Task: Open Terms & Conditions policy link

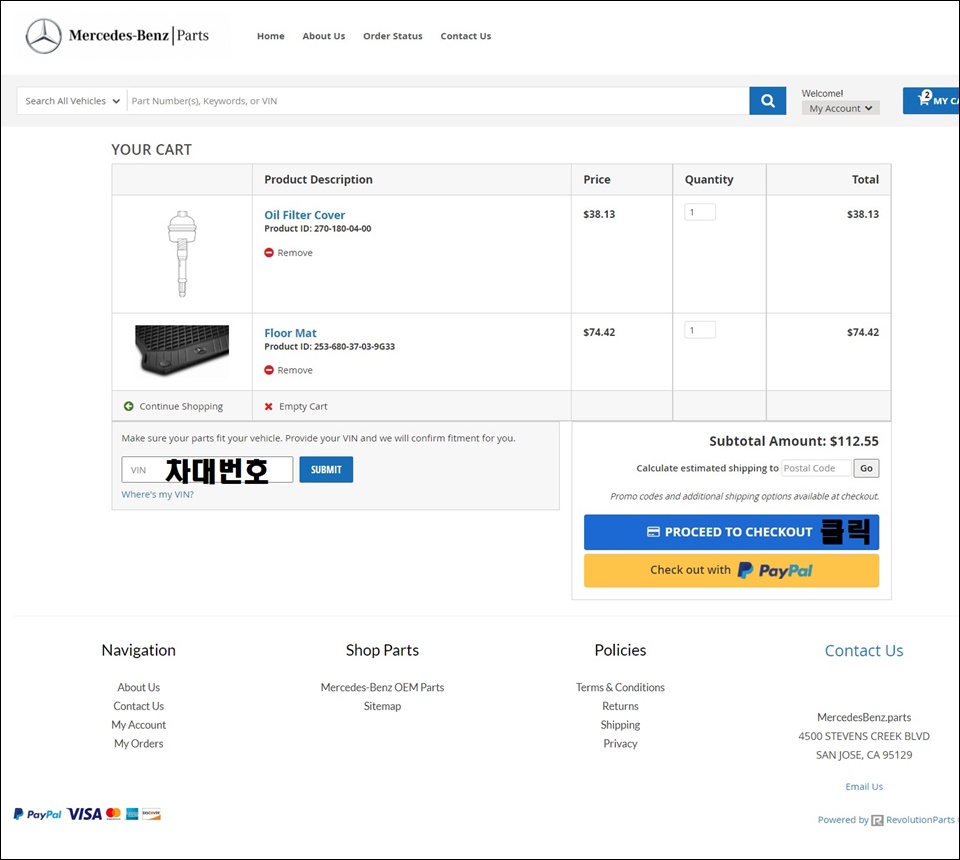Action: pos(620,687)
